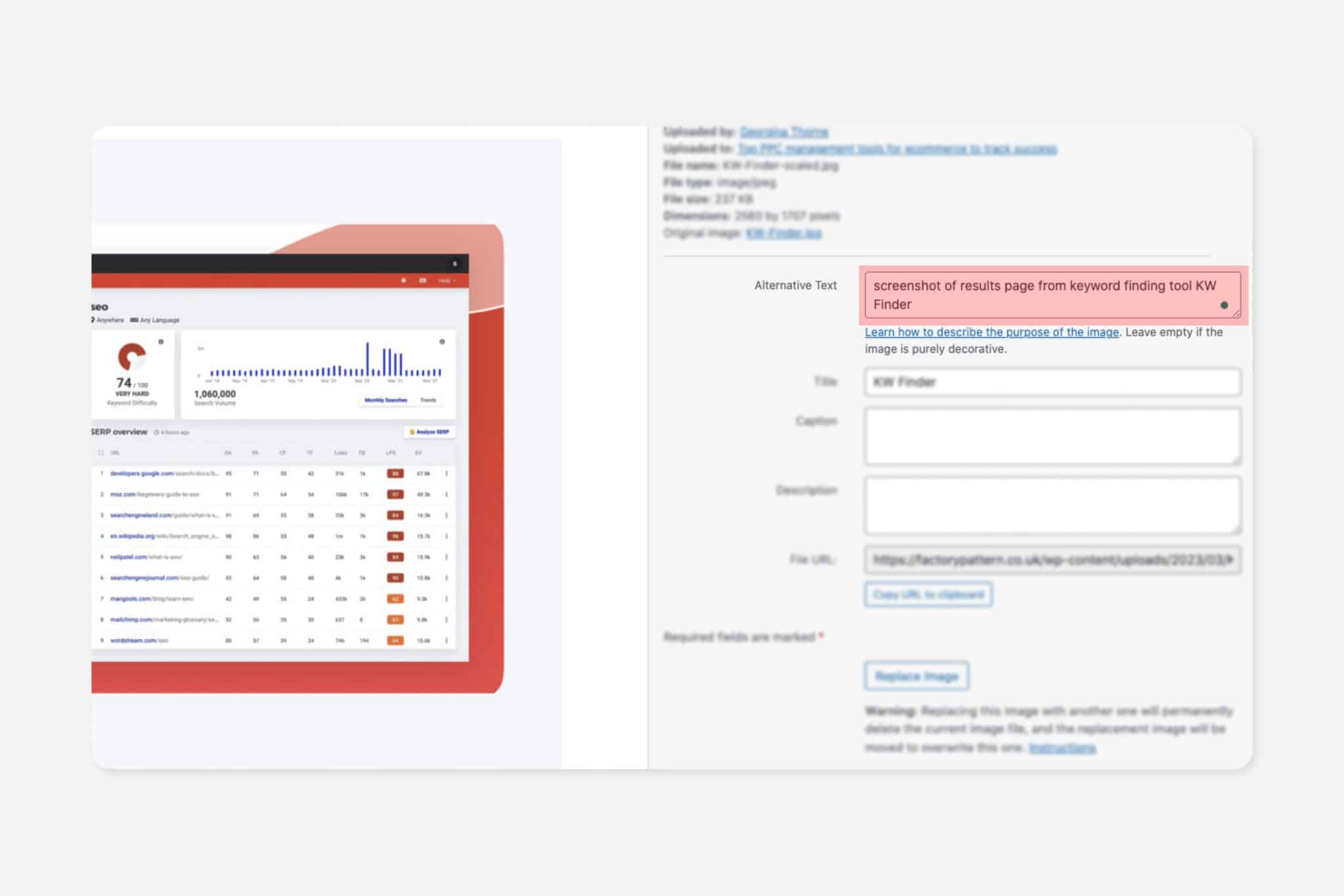Click the green dot inside Alternative Text field
1344x896 pixels.
1224,305
